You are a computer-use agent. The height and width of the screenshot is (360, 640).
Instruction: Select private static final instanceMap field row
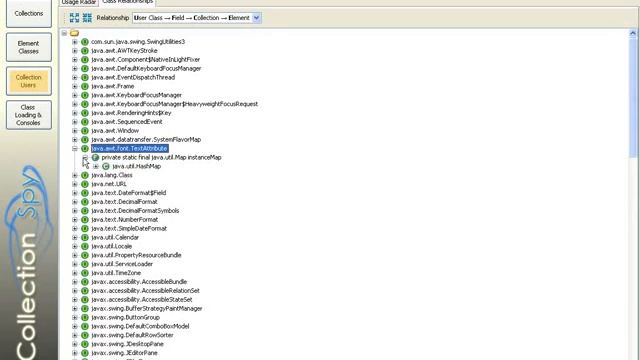[x=161, y=157]
